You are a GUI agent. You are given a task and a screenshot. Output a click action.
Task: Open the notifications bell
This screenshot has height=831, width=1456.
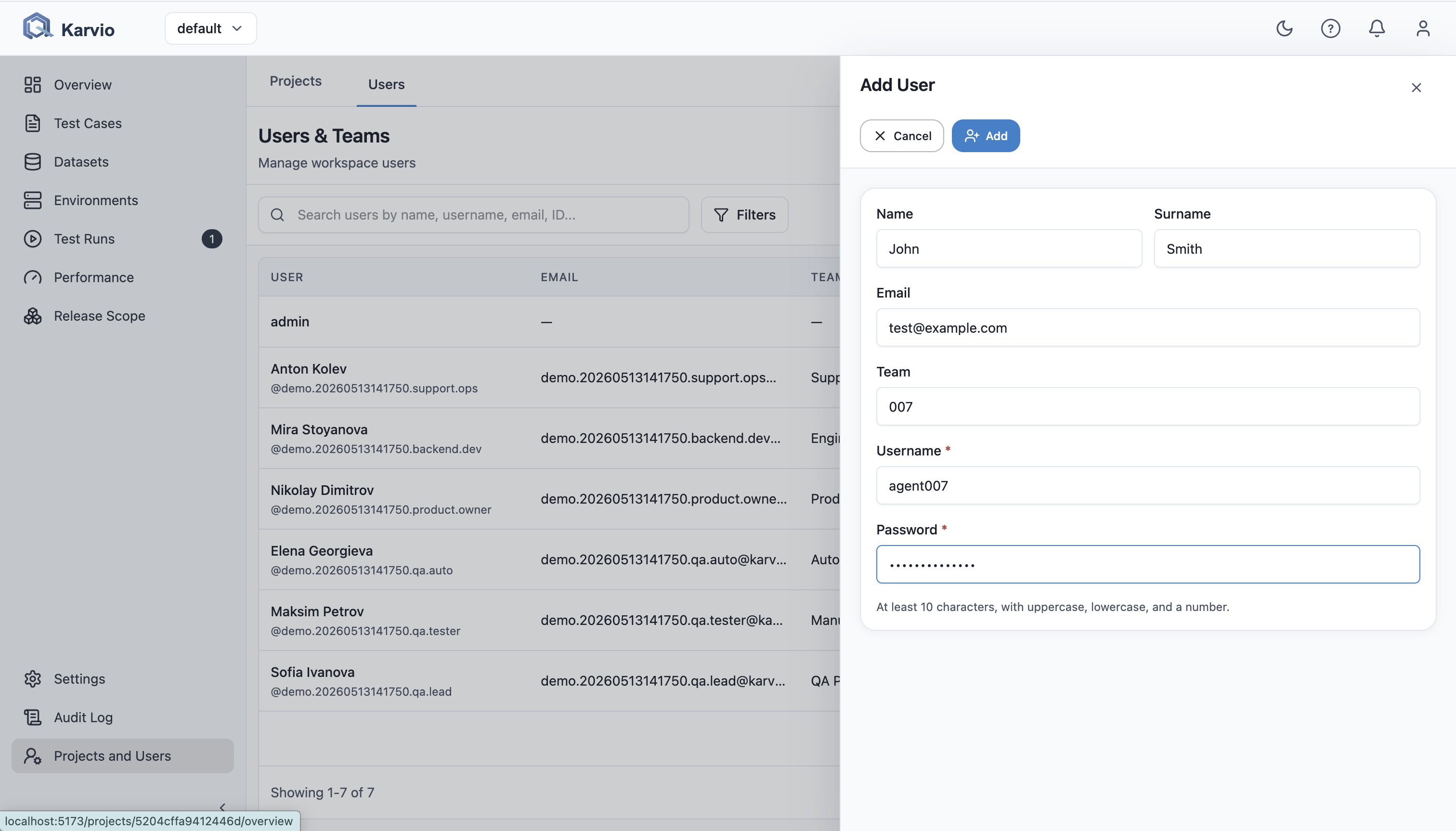click(x=1377, y=28)
